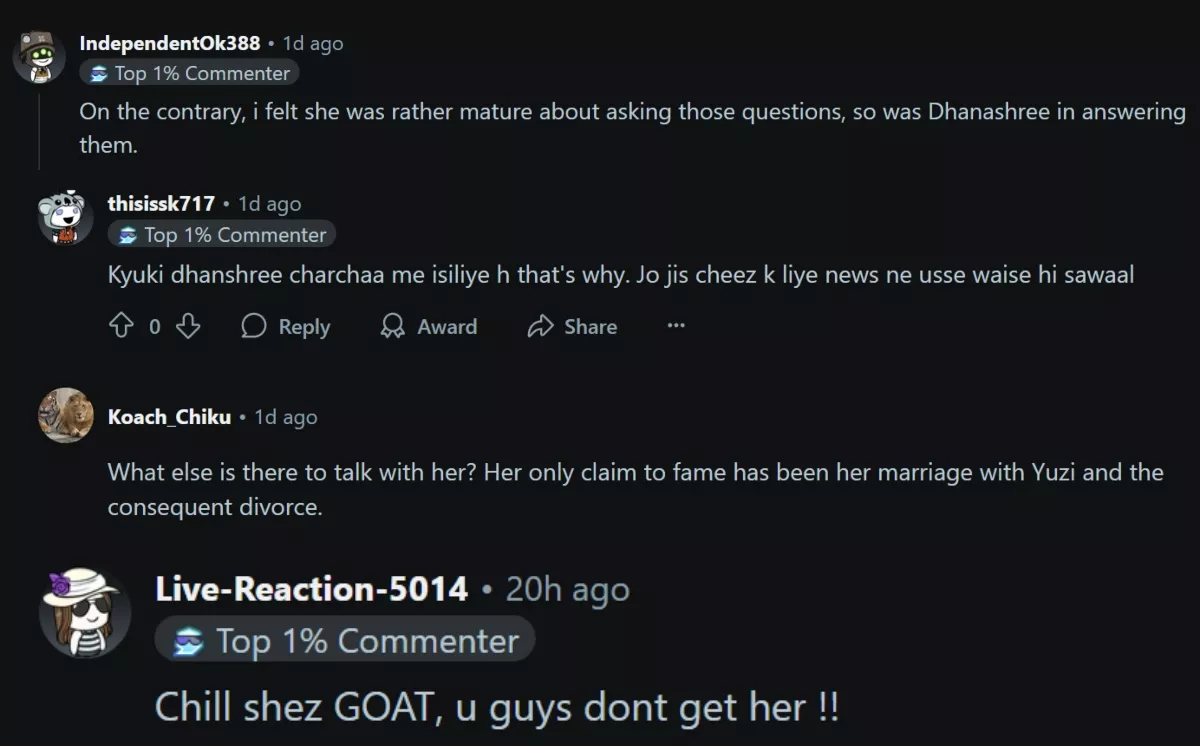The height and width of the screenshot is (746, 1200).
Task: Open thisissk717's snoo avatar
Action: coord(65,215)
